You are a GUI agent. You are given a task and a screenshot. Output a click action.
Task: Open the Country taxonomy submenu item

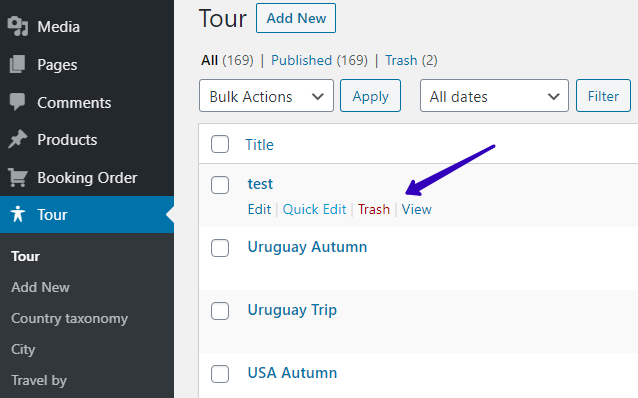pyautogui.click(x=70, y=318)
